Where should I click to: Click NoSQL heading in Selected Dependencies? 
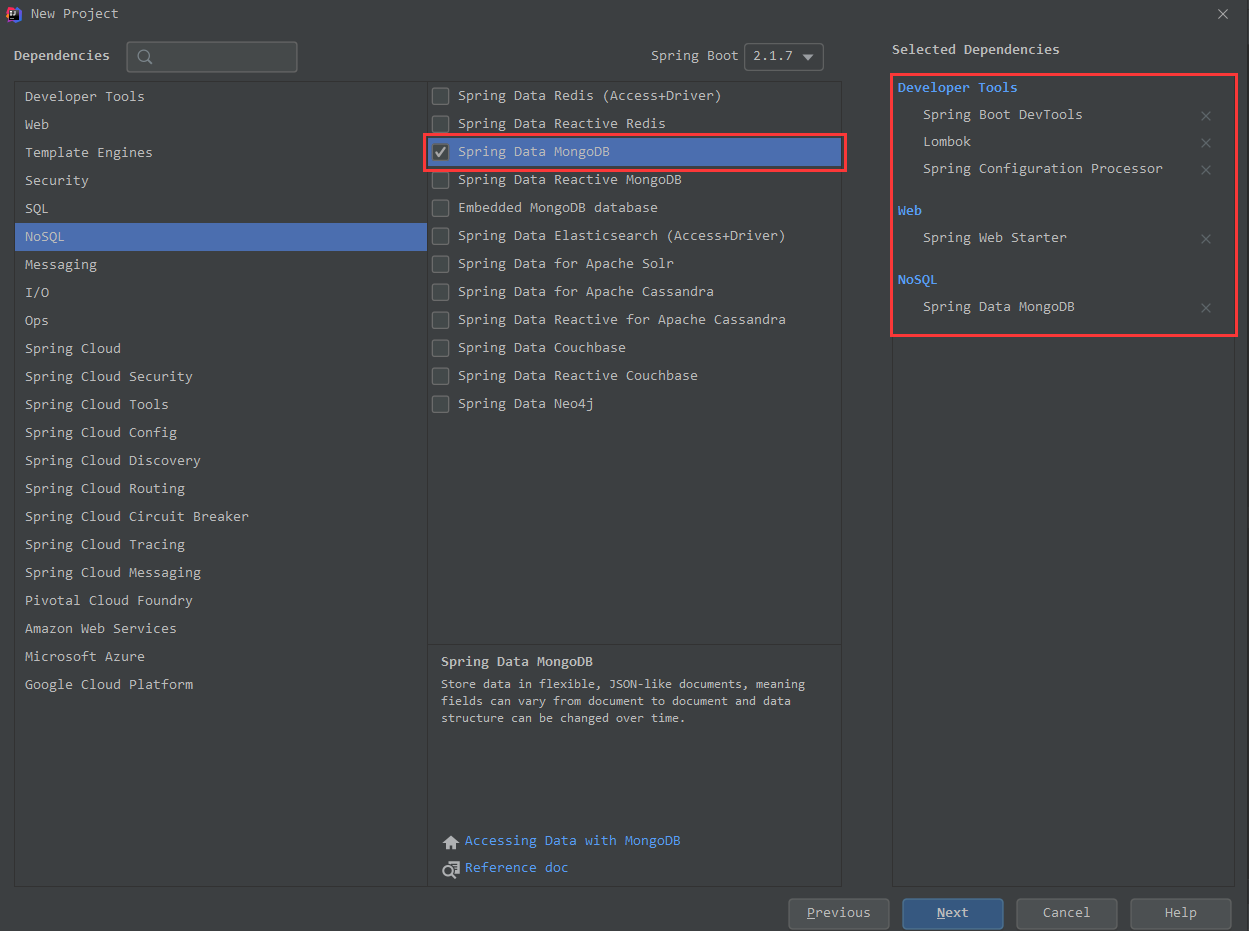[917, 280]
